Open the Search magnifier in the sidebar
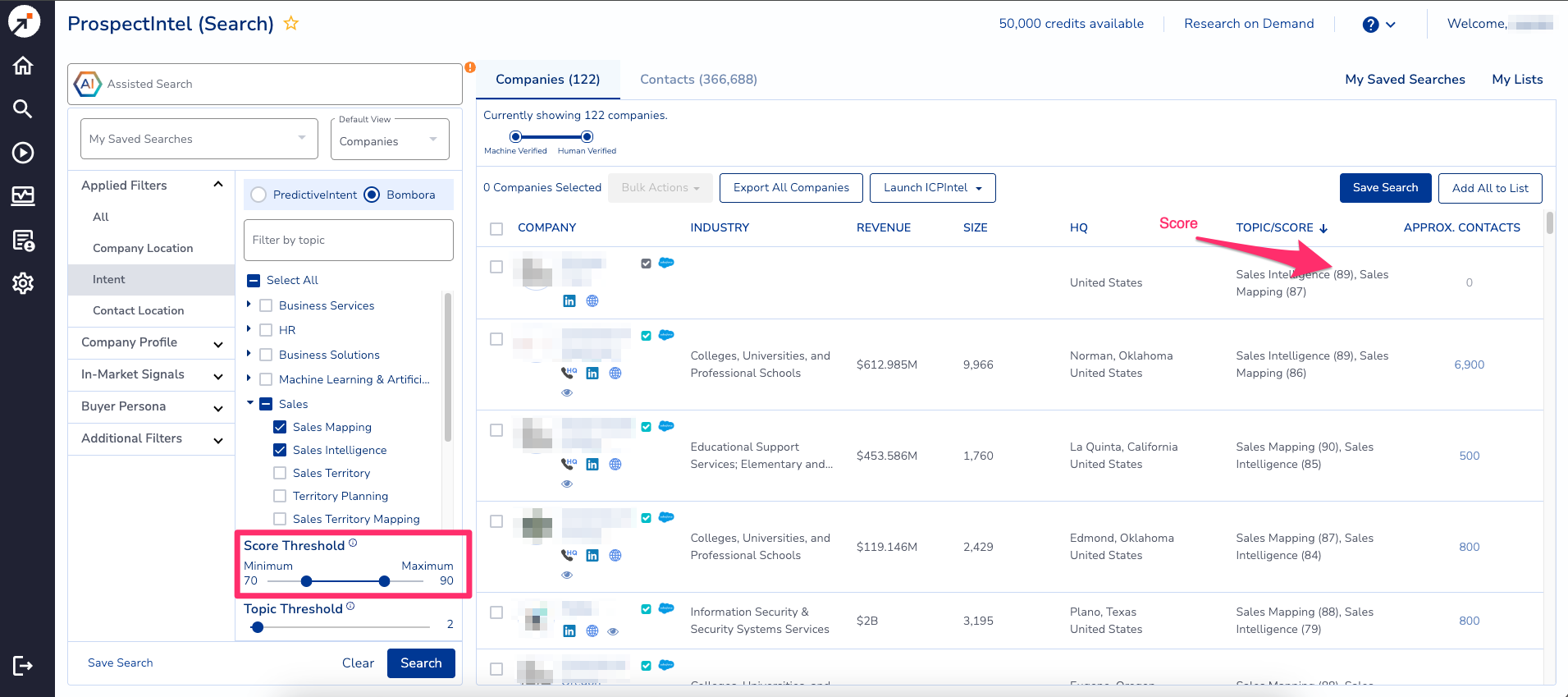This screenshot has width=1568, height=697. [23, 108]
